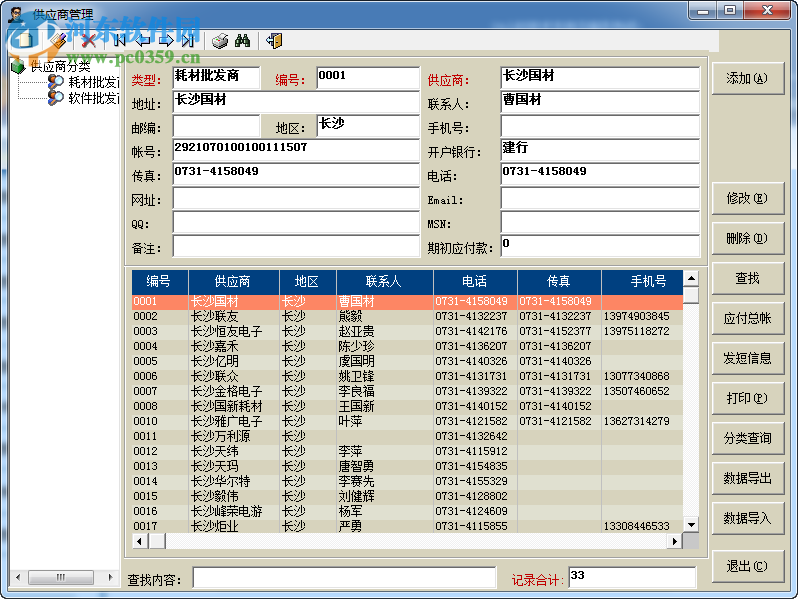Click the edit record pencil toolbar icon

tap(59, 40)
